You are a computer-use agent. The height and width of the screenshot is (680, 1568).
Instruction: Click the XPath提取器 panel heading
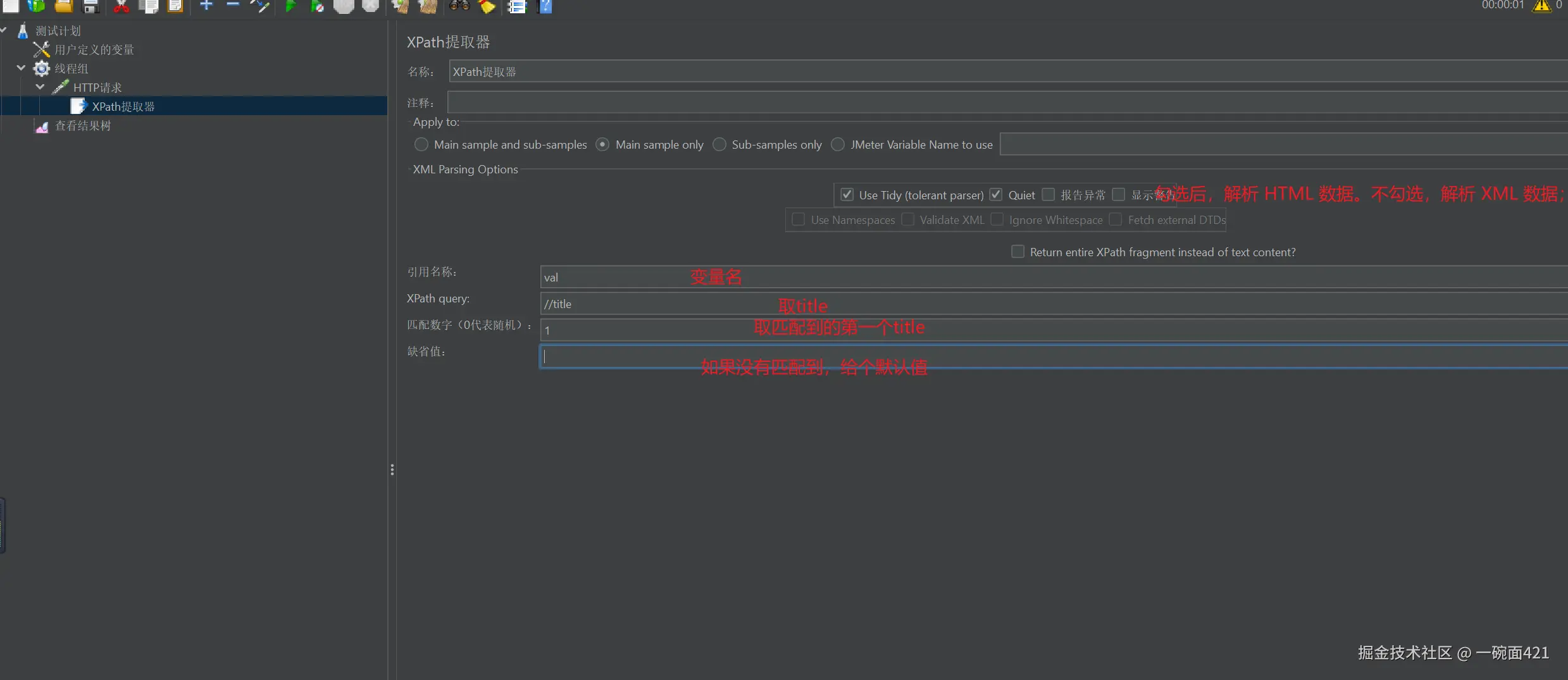[x=448, y=42]
